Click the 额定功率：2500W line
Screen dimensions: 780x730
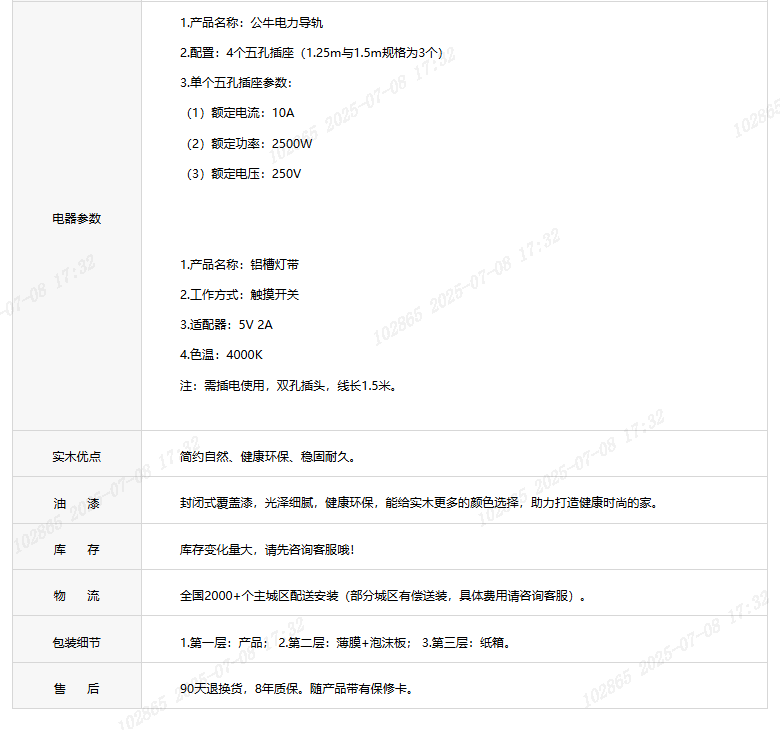click(x=248, y=143)
